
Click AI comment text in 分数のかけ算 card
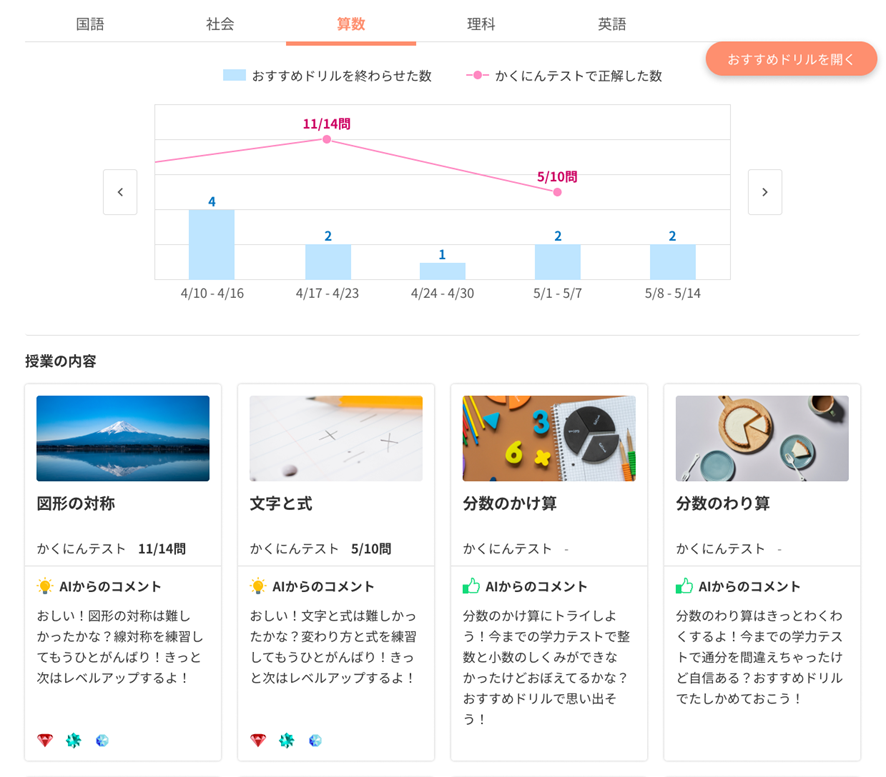(546, 667)
